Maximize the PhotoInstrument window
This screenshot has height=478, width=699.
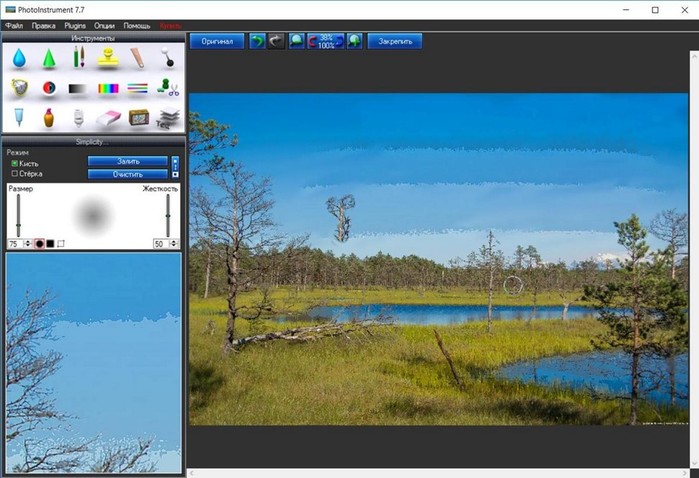click(x=655, y=10)
